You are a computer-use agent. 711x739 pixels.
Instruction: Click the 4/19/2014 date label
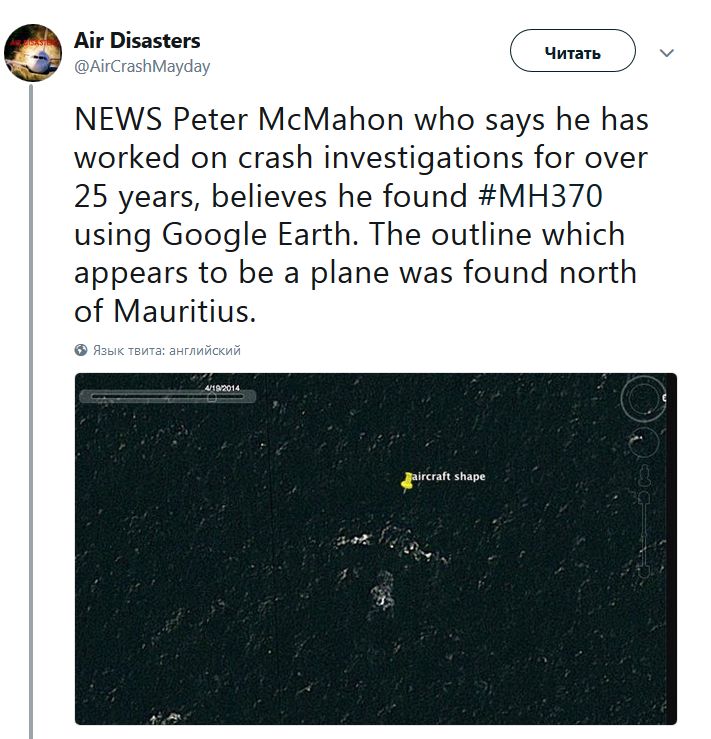(222, 387)
